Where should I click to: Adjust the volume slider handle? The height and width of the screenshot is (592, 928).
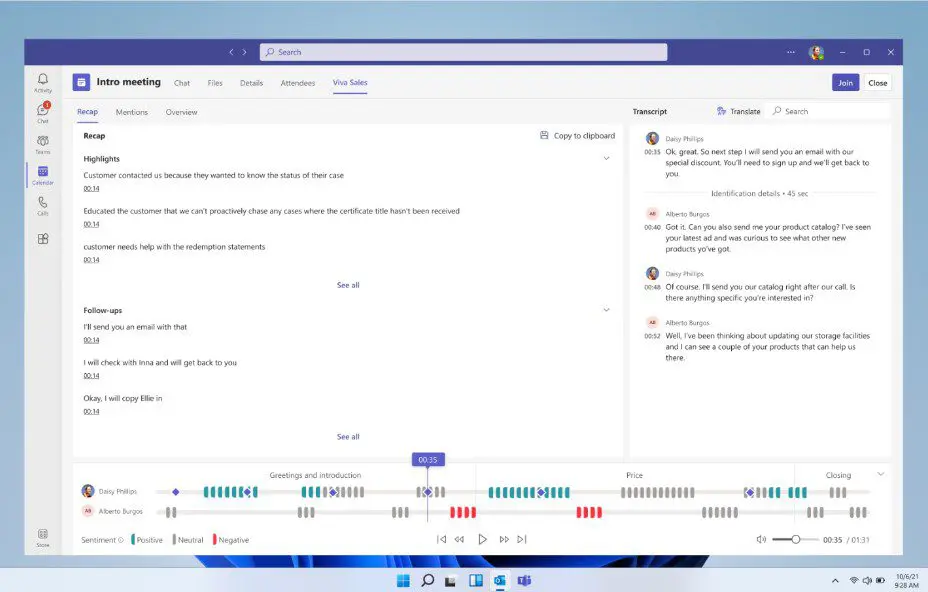coord(796,539)
